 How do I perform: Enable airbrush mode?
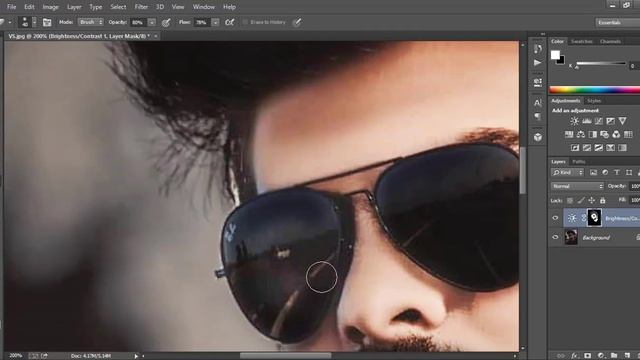coord(230,22)
